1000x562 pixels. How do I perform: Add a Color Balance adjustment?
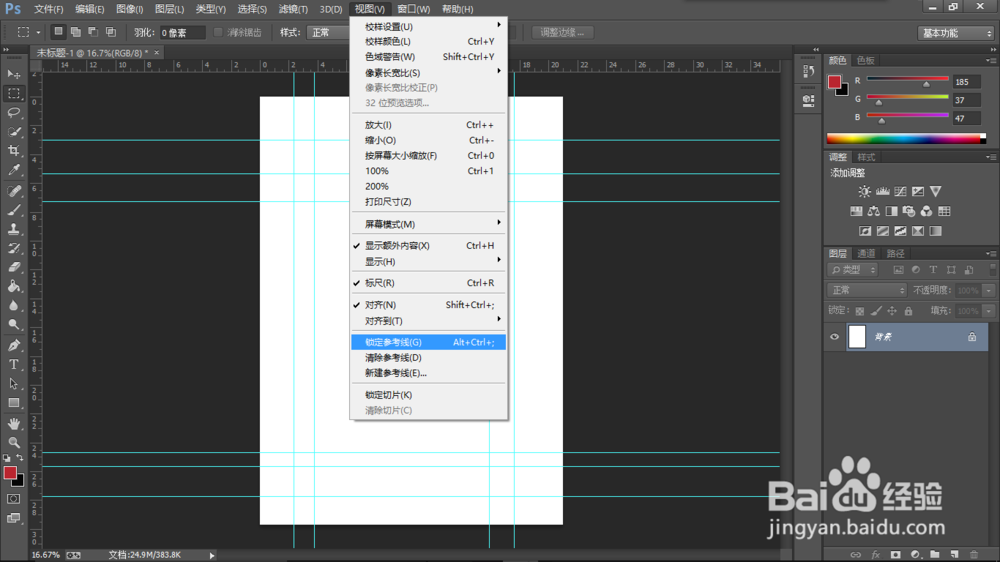click(874, 211)
